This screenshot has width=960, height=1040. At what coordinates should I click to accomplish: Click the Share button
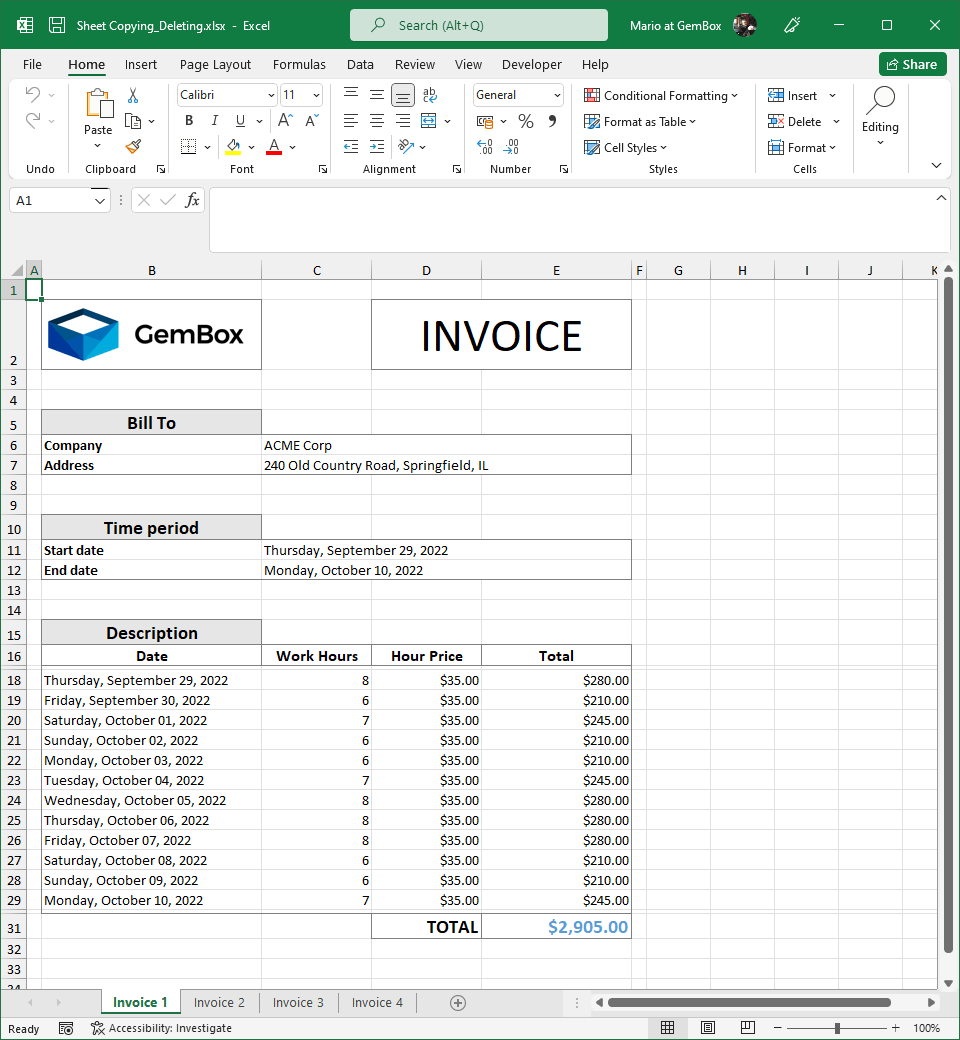(912, 64)
